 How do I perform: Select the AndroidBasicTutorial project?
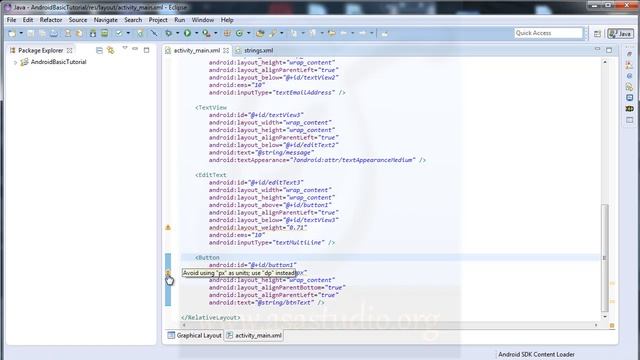pos(58,62)
